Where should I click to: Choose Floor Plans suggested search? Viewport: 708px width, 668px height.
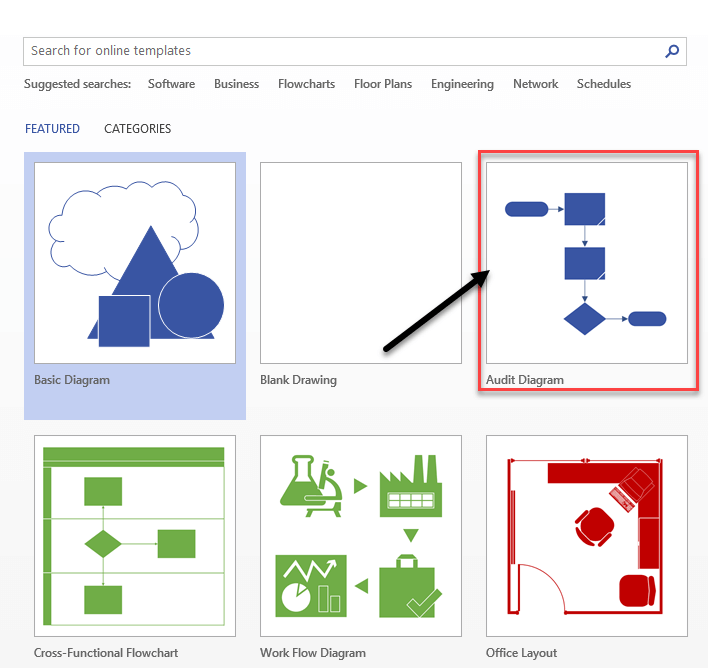383,84
